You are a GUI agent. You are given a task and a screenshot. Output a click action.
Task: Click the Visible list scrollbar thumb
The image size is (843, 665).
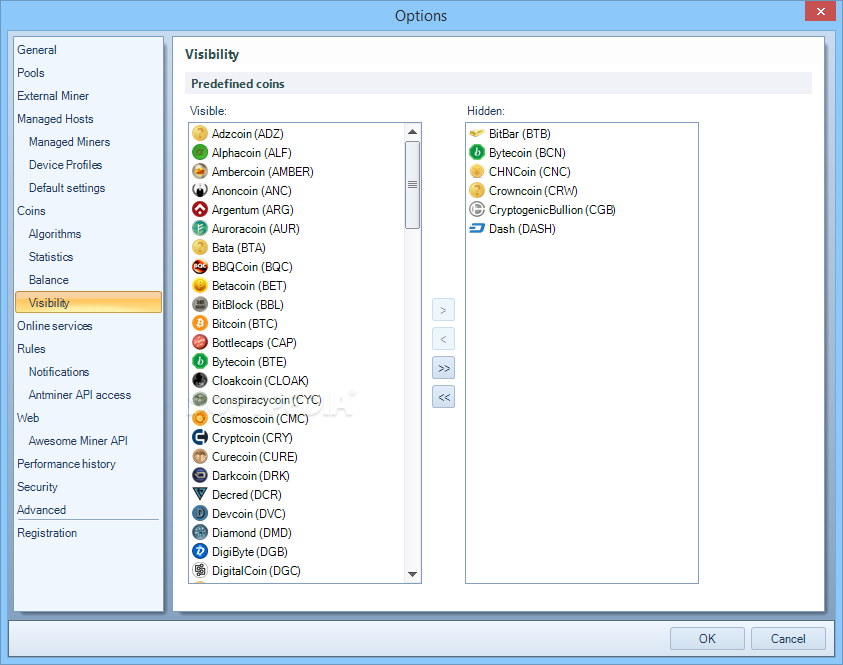412,184
